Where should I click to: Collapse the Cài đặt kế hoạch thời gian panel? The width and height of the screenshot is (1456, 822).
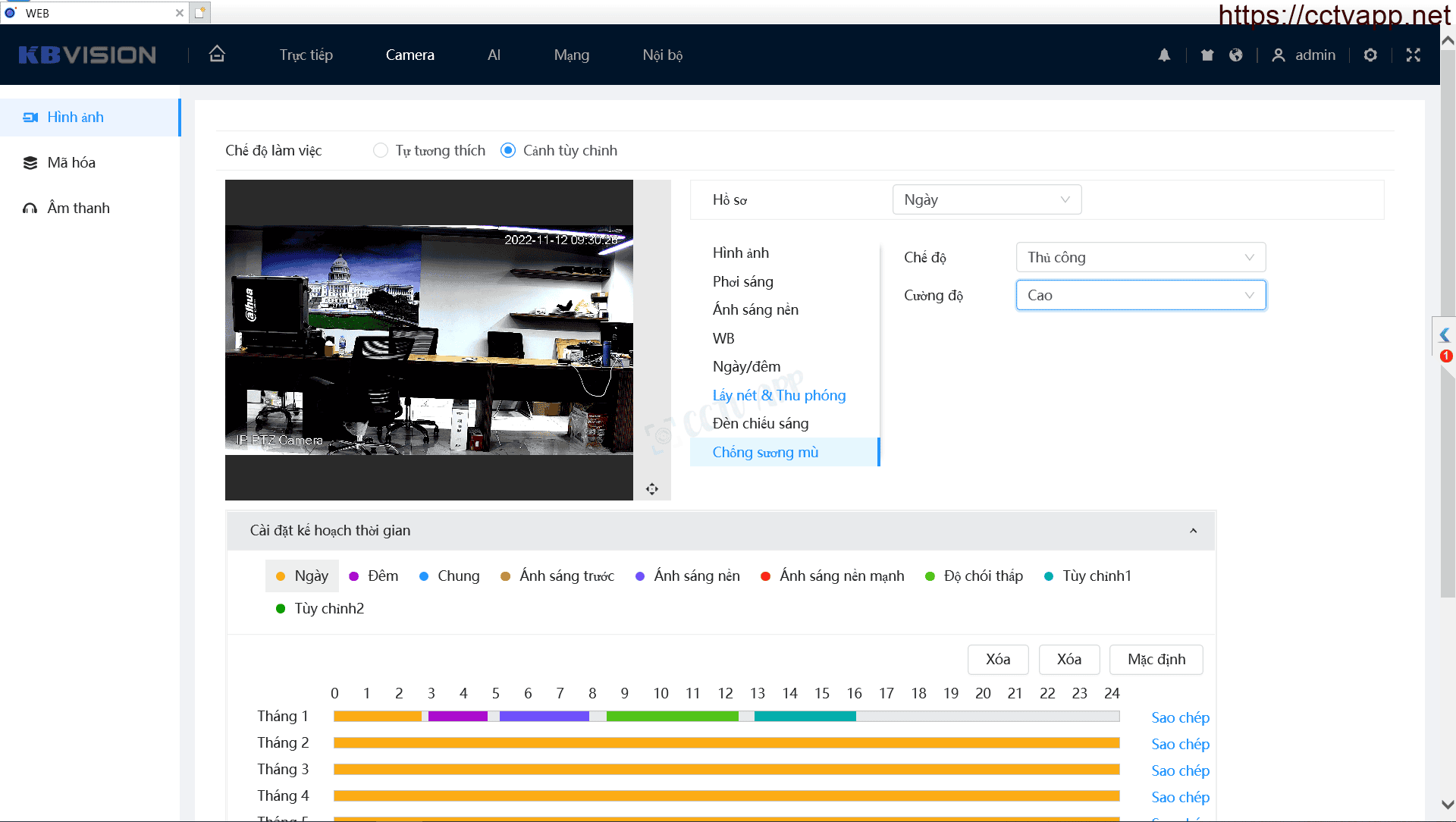click(x=1193, y=531)
